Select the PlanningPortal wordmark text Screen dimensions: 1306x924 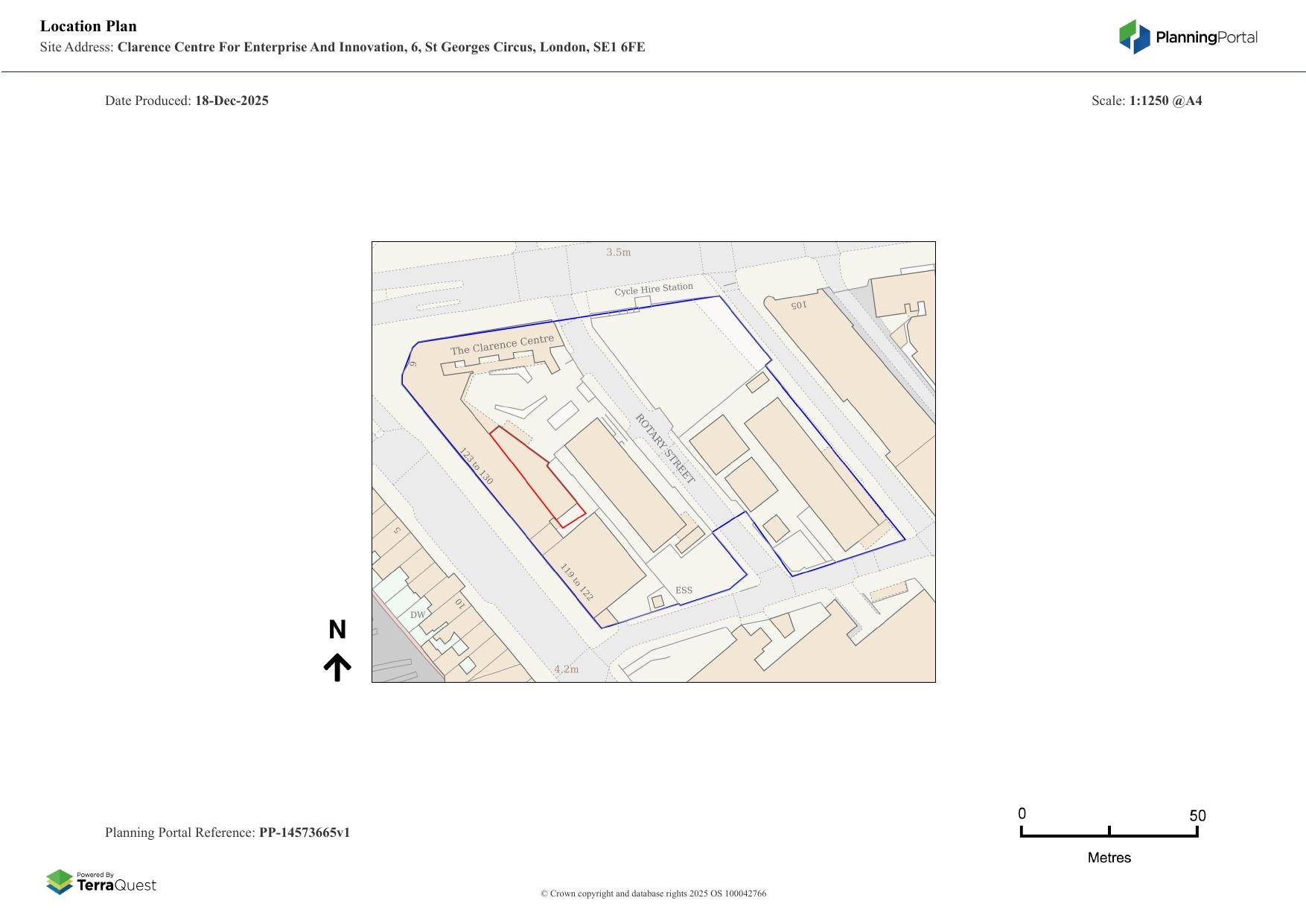(1206, 37)
